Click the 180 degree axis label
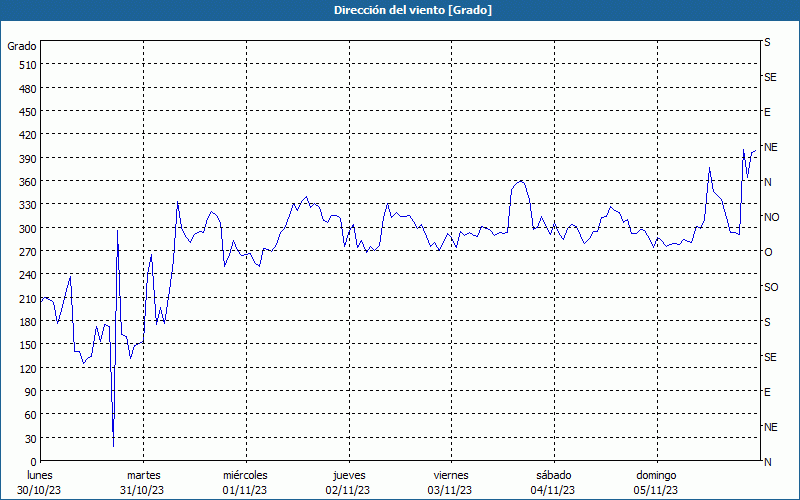Screen dimensions: 800x500 pyautogui.click(x=28, y=322)
